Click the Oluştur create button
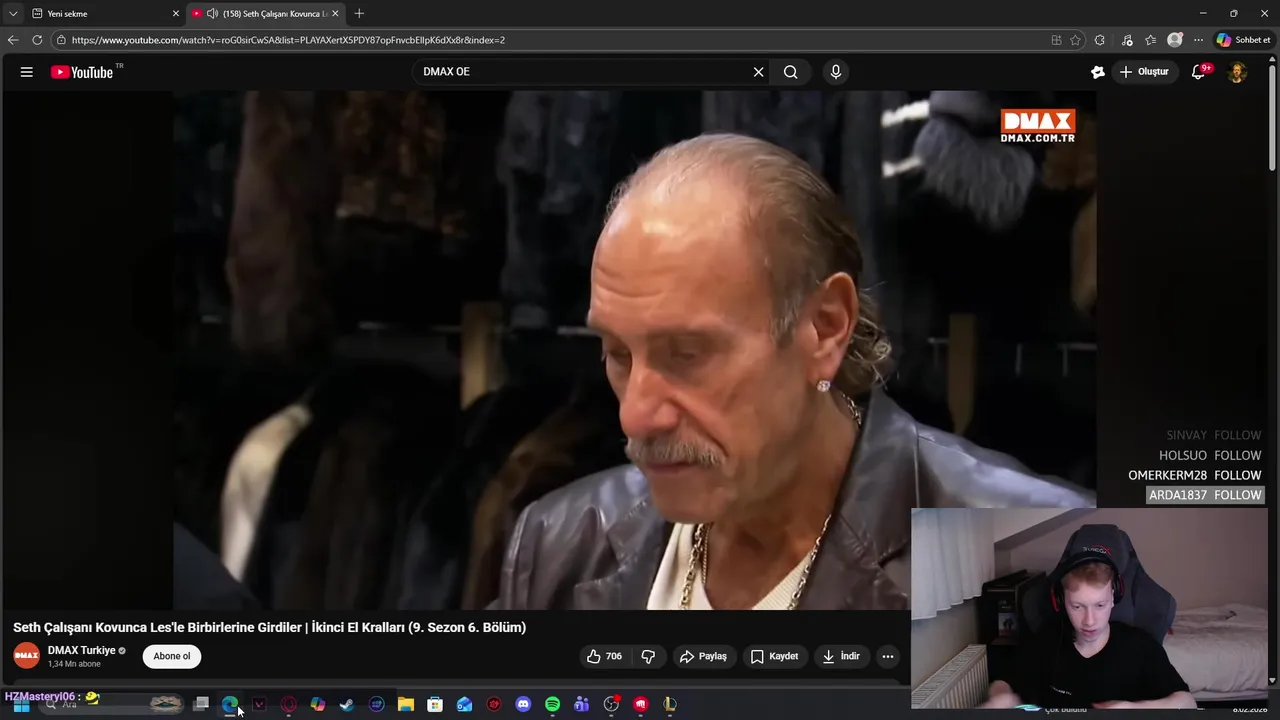The width and height of the screenshot is (1280, 720). (x=1144, y=72)
